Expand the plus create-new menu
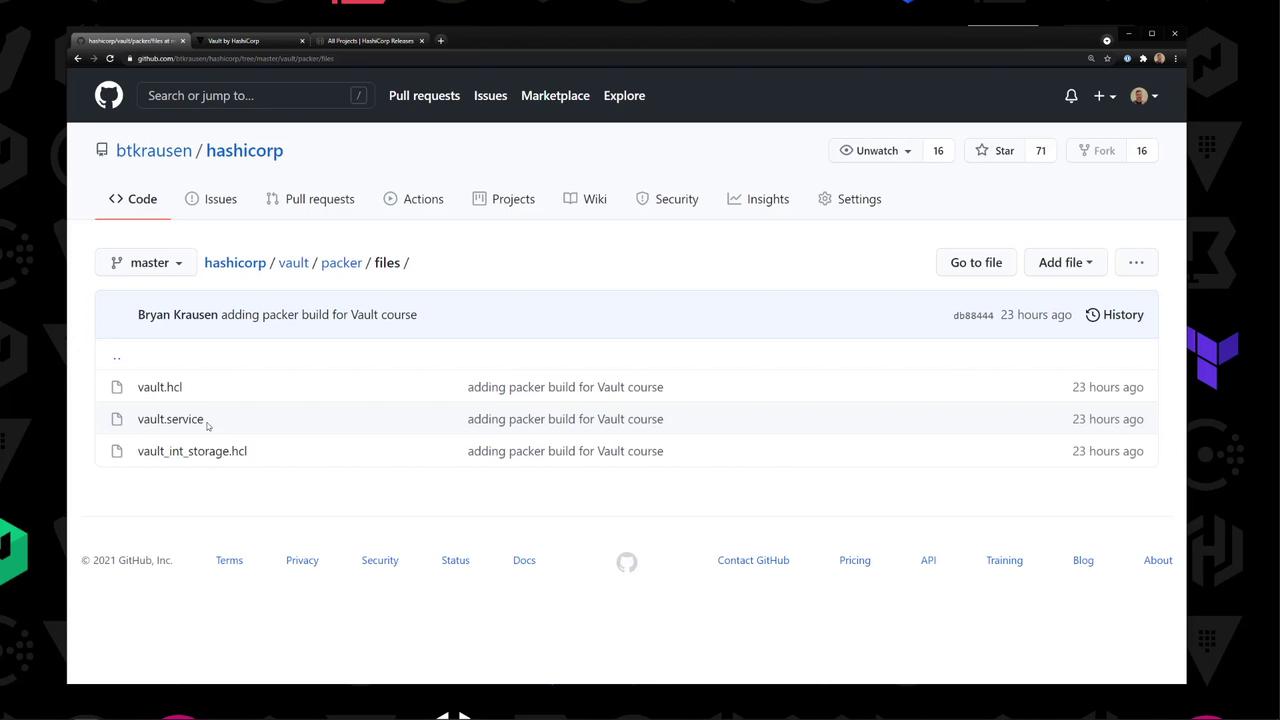This screenshot has height=720, width=1280. pyautogui.click(x=1104, y=96)
